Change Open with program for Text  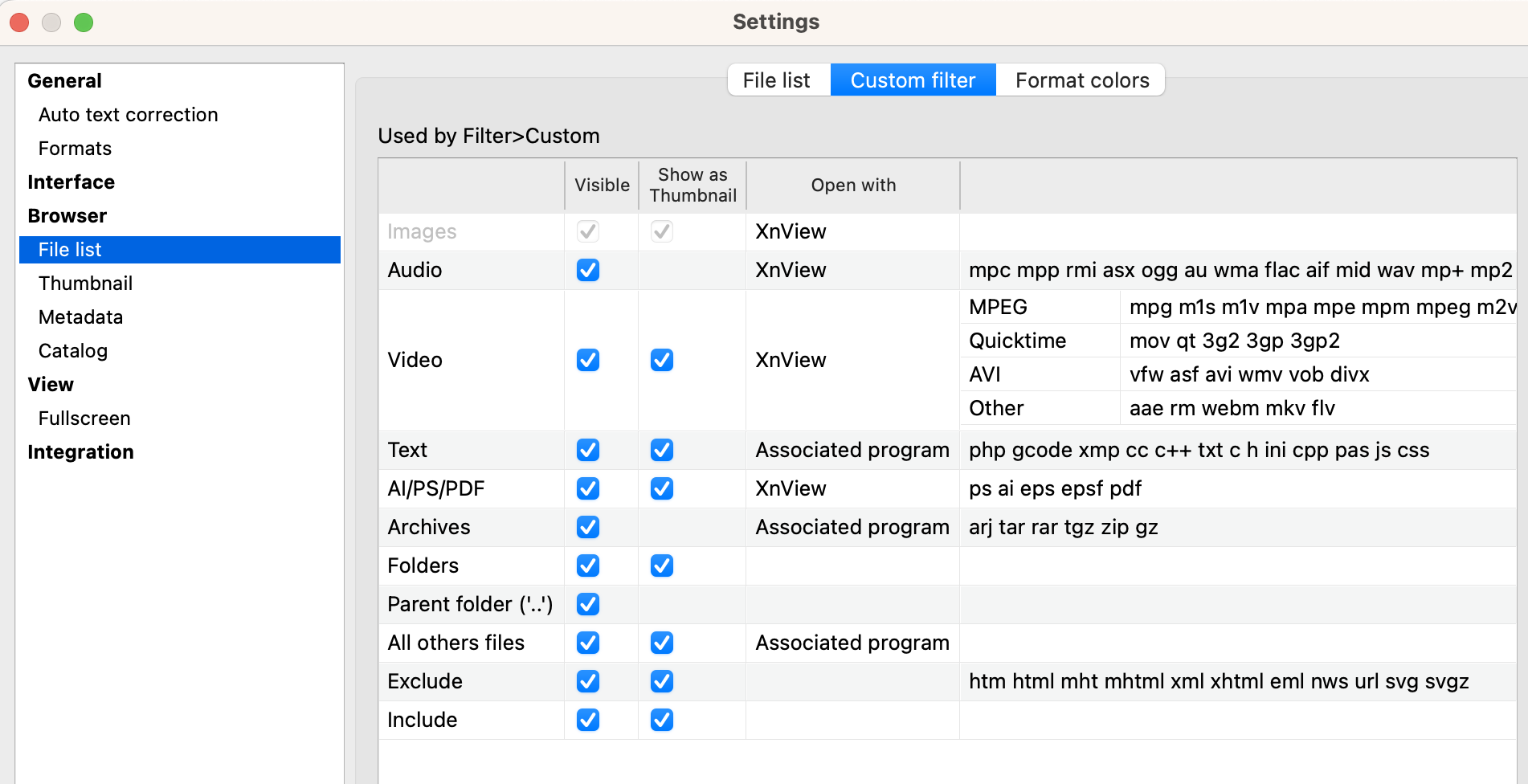(x=852, y=450)
